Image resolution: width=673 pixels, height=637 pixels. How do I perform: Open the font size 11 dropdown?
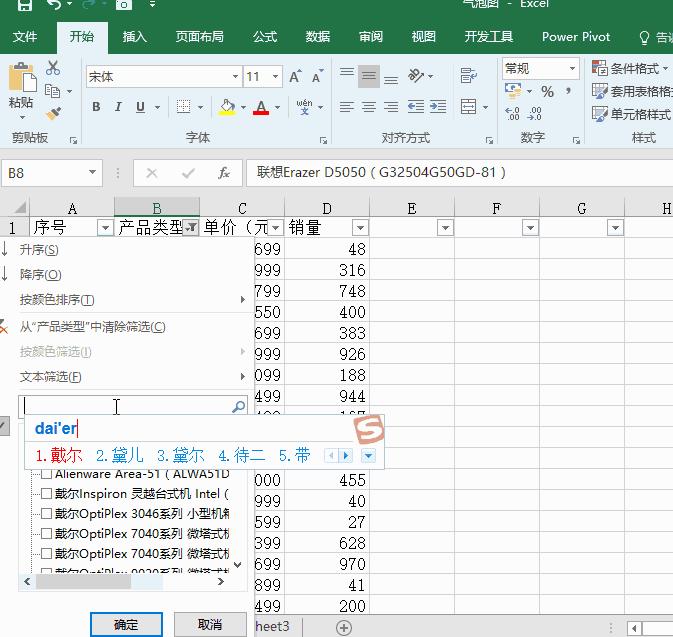[x=276, y=77]
